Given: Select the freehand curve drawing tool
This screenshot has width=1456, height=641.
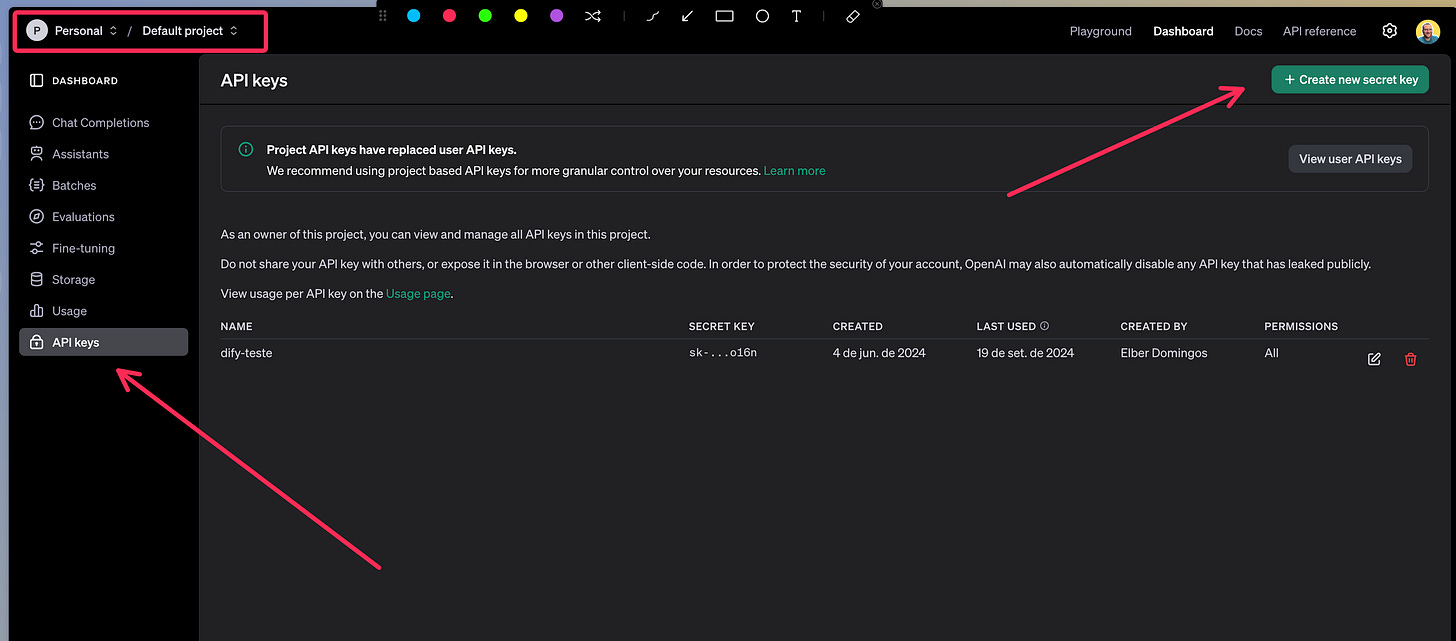Looking at the screenshot, I should [653, 16].
